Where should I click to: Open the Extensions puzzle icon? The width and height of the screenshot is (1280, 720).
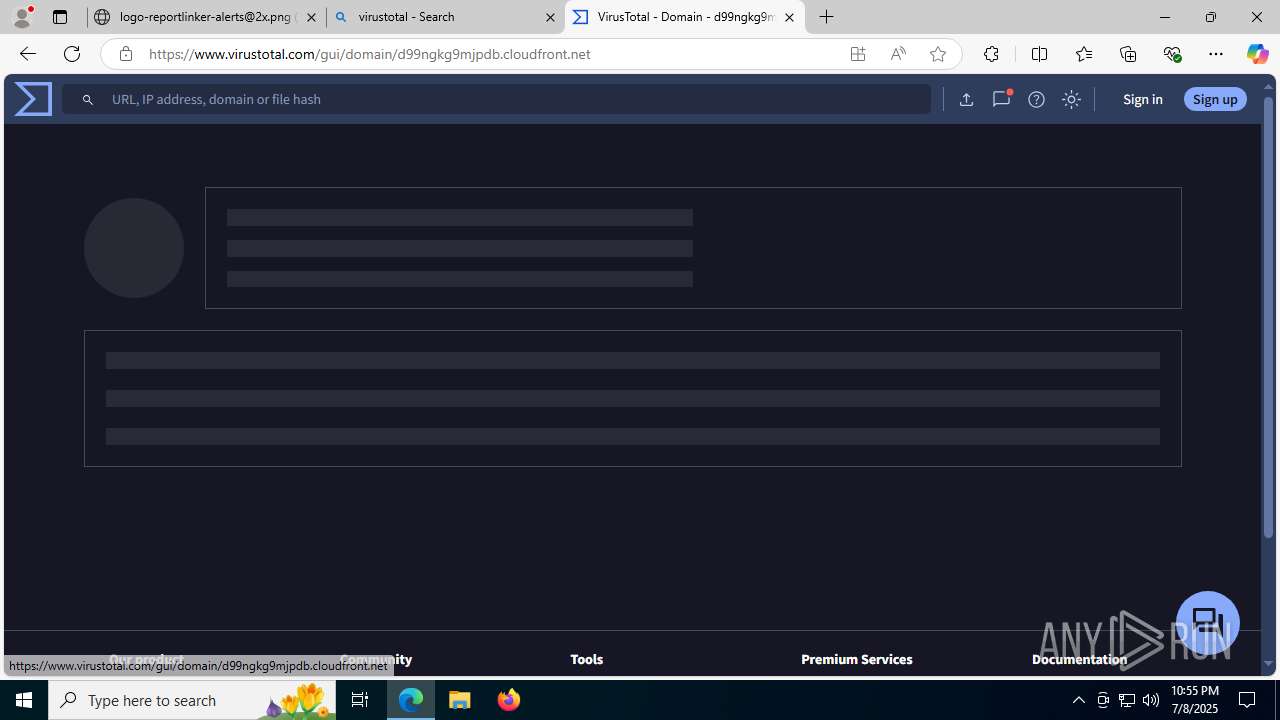tap(991, 54)
